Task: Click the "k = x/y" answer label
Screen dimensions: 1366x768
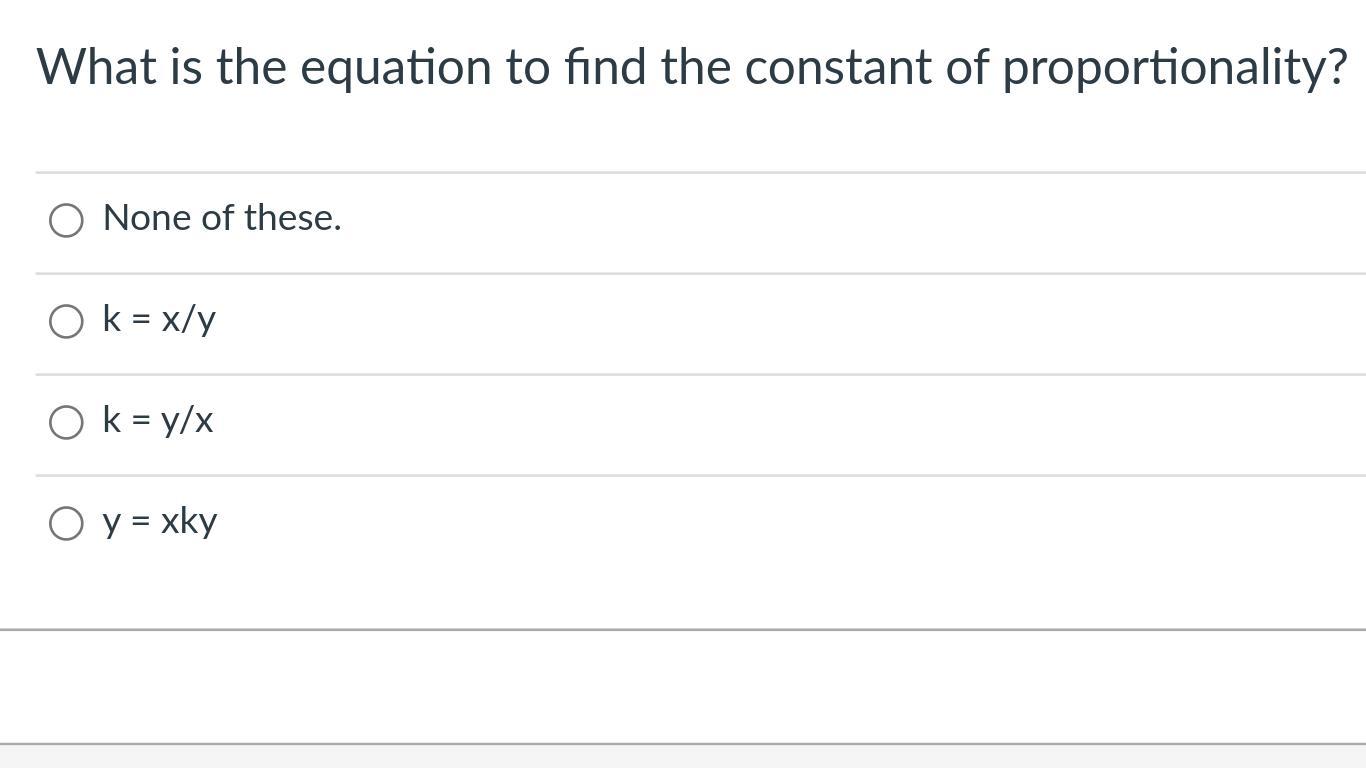Action: [159, 319]
